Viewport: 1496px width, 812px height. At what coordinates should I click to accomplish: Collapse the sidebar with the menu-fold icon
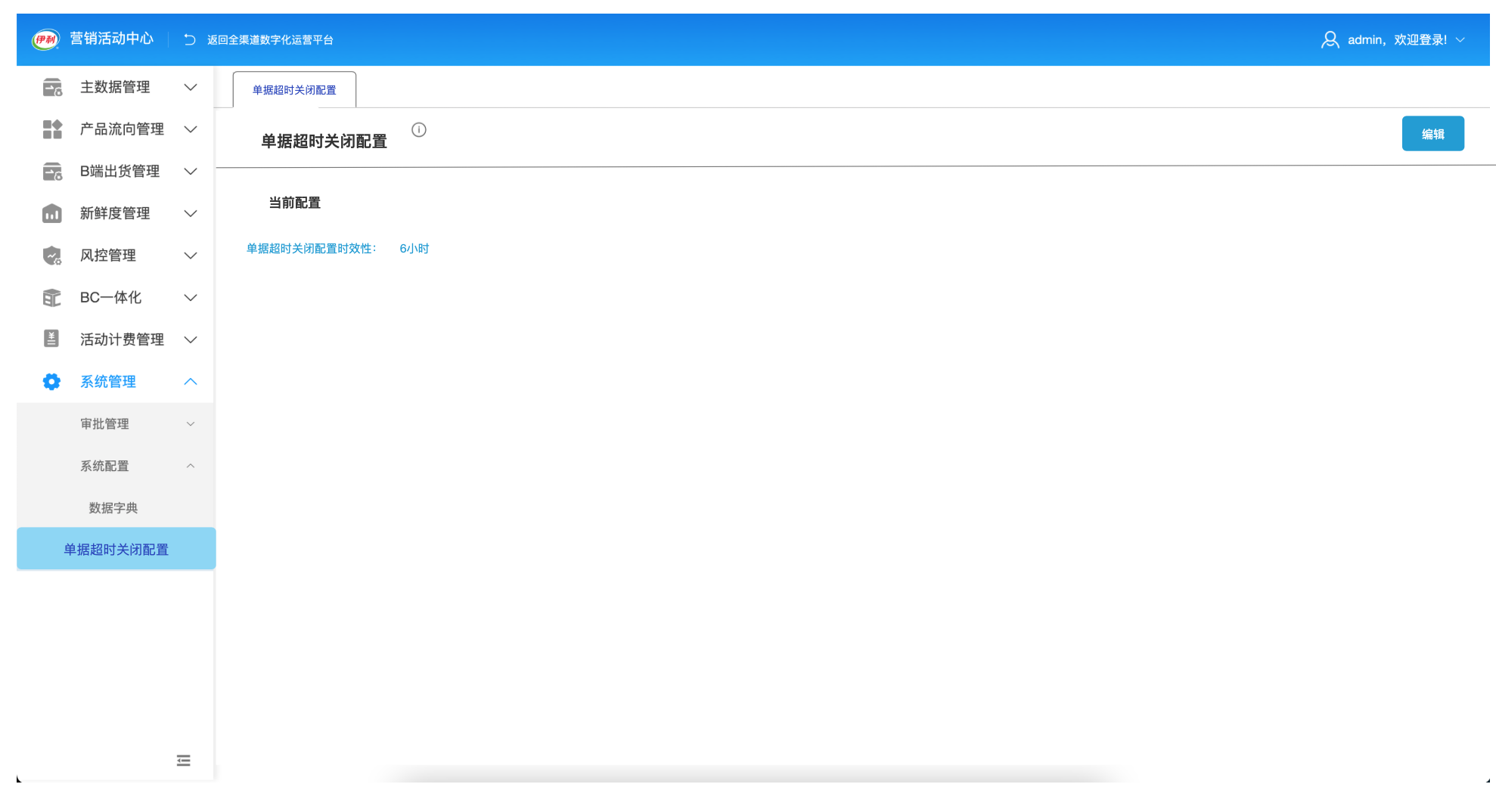tap(183, 761)
